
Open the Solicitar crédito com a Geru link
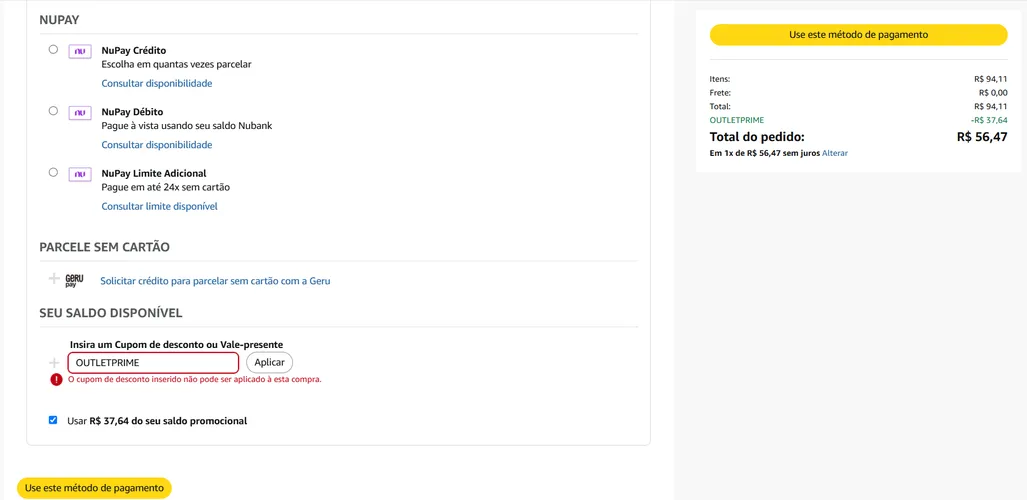tap(215, 281)
